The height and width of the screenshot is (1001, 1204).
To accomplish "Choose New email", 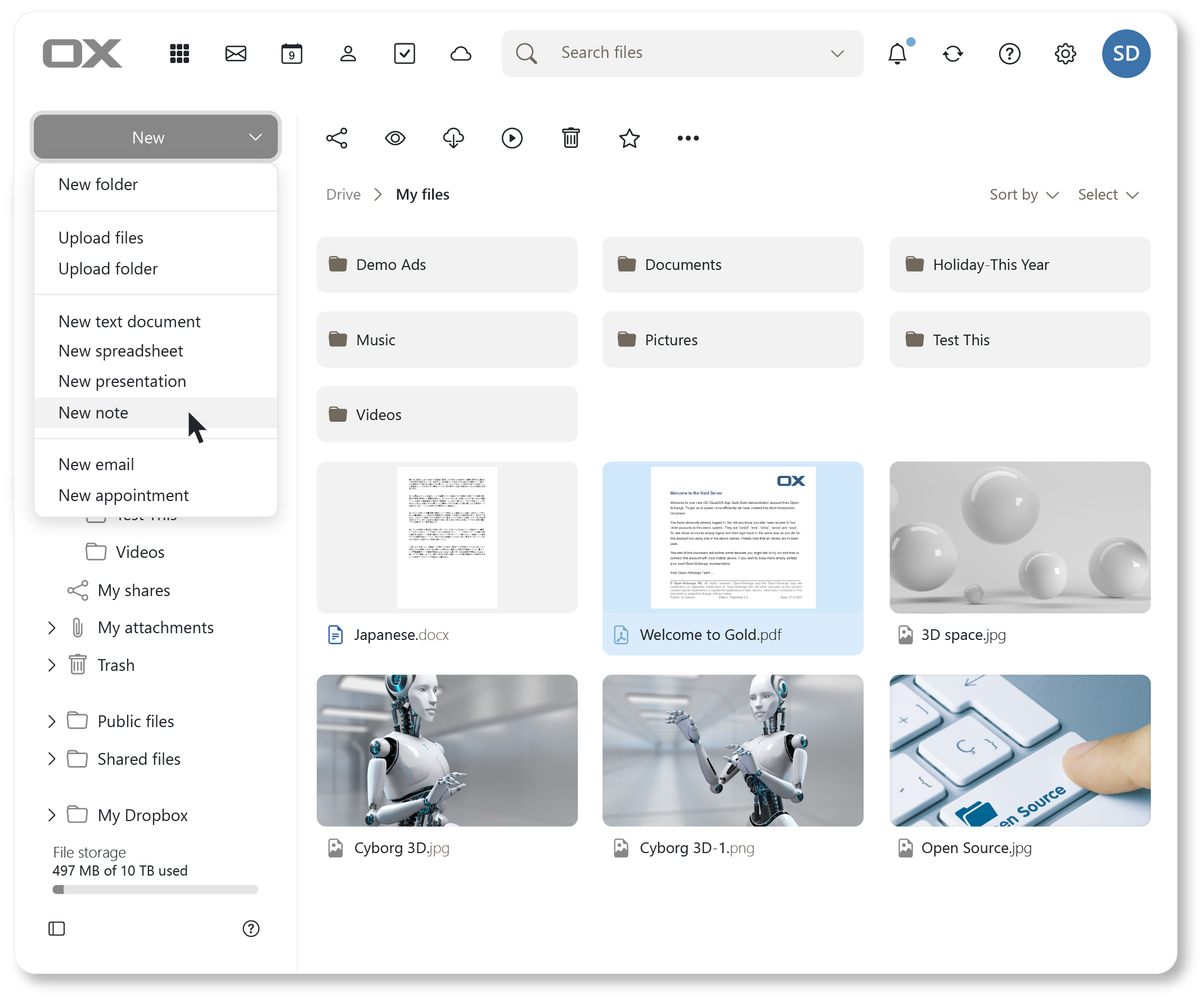I will click(155, 465).
